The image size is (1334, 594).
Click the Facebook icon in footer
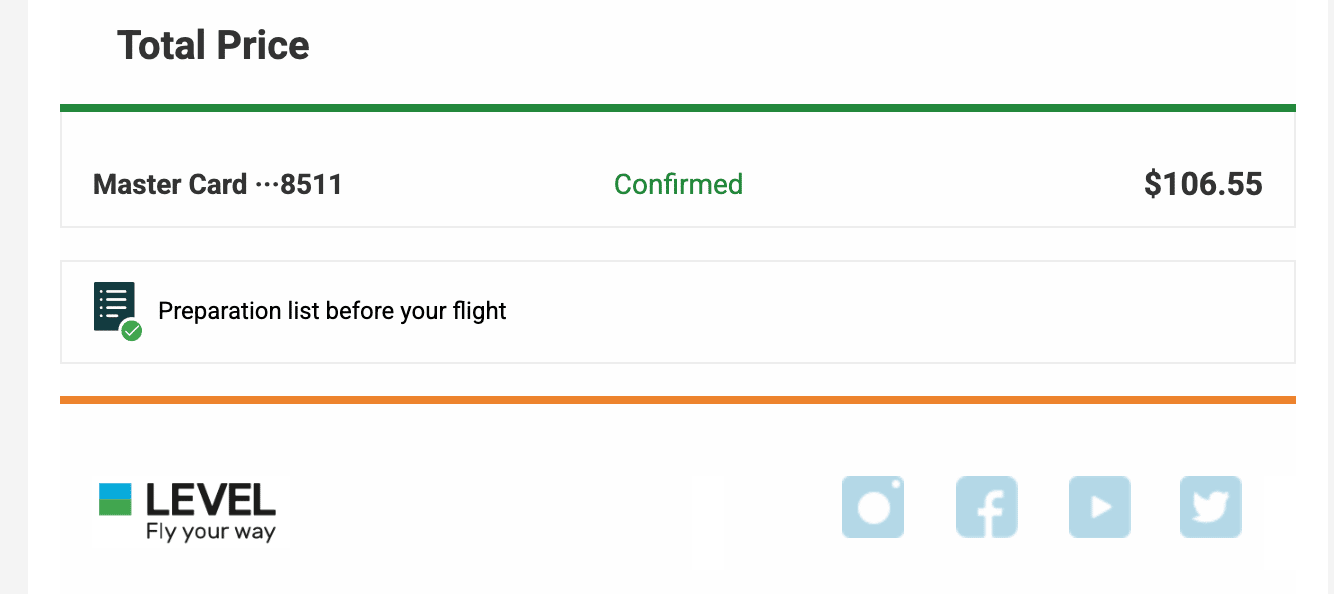point(986,507)
